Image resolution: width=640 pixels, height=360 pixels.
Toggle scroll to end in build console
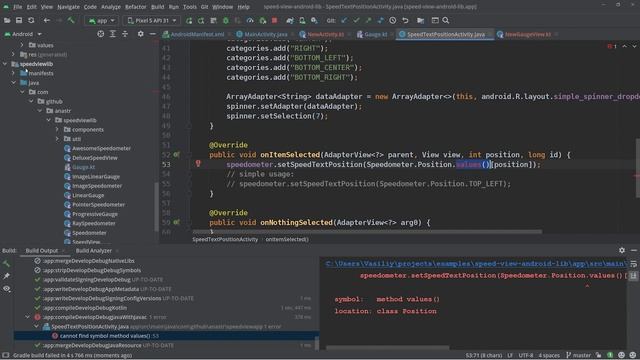633,276
